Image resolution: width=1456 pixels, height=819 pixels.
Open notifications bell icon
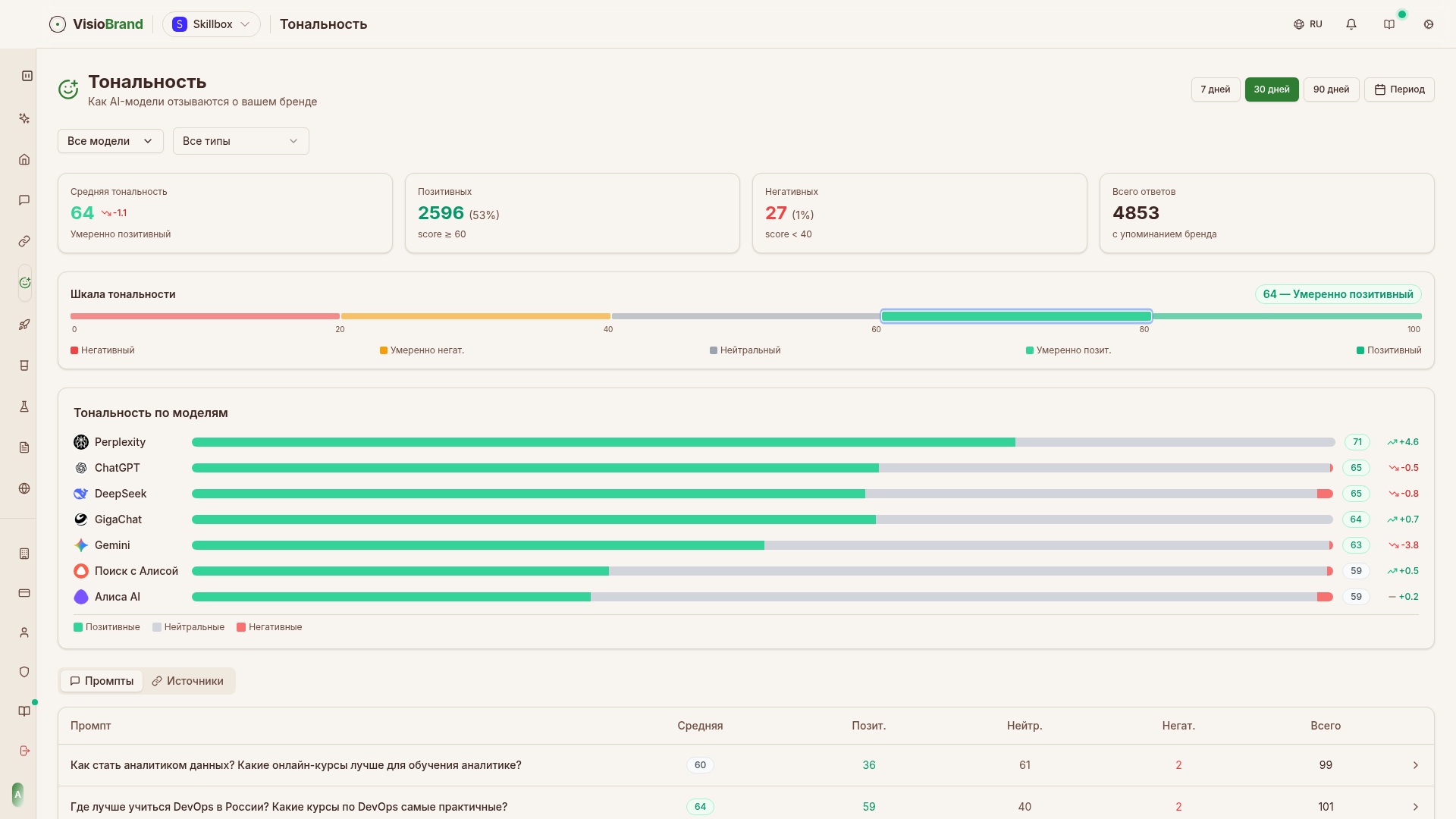(x=1351, y=24)
